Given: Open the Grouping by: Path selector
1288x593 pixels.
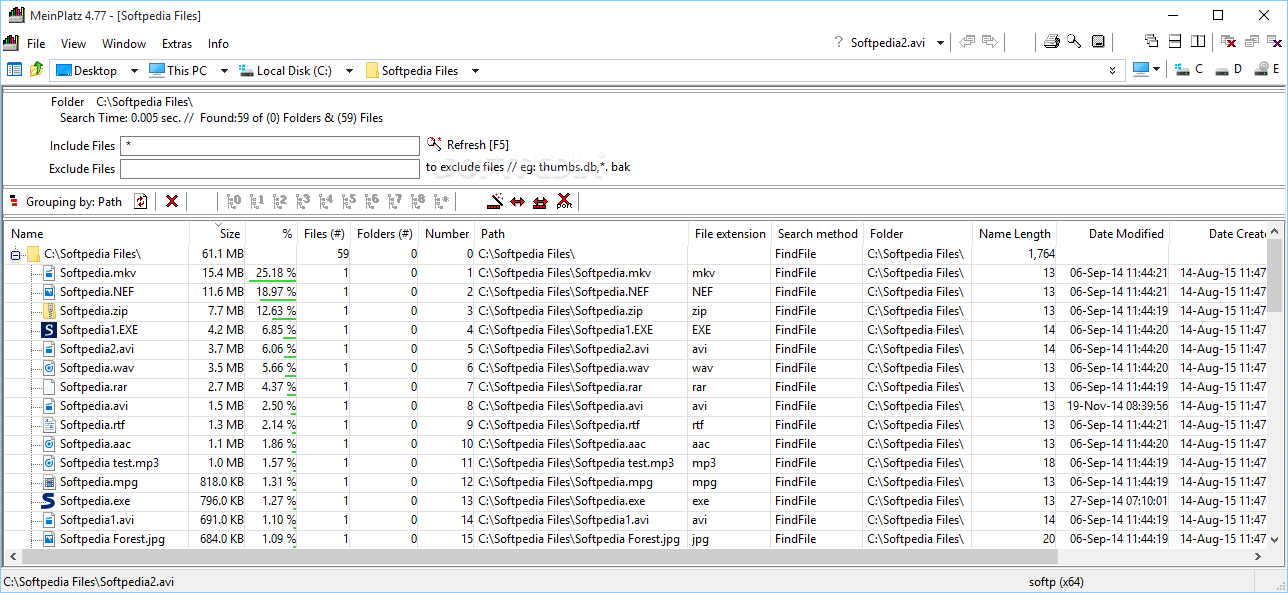Looking at the screenshot, I should coord(74,201).
